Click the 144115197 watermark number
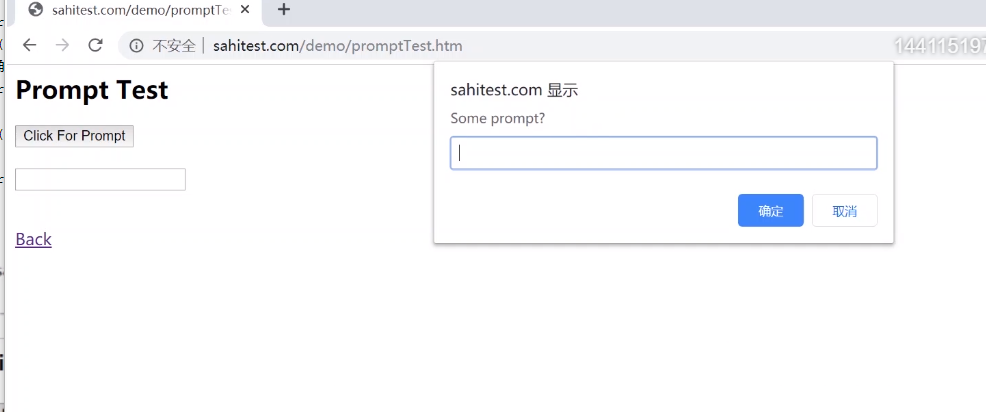986x412 pixels. pos(939,46)
